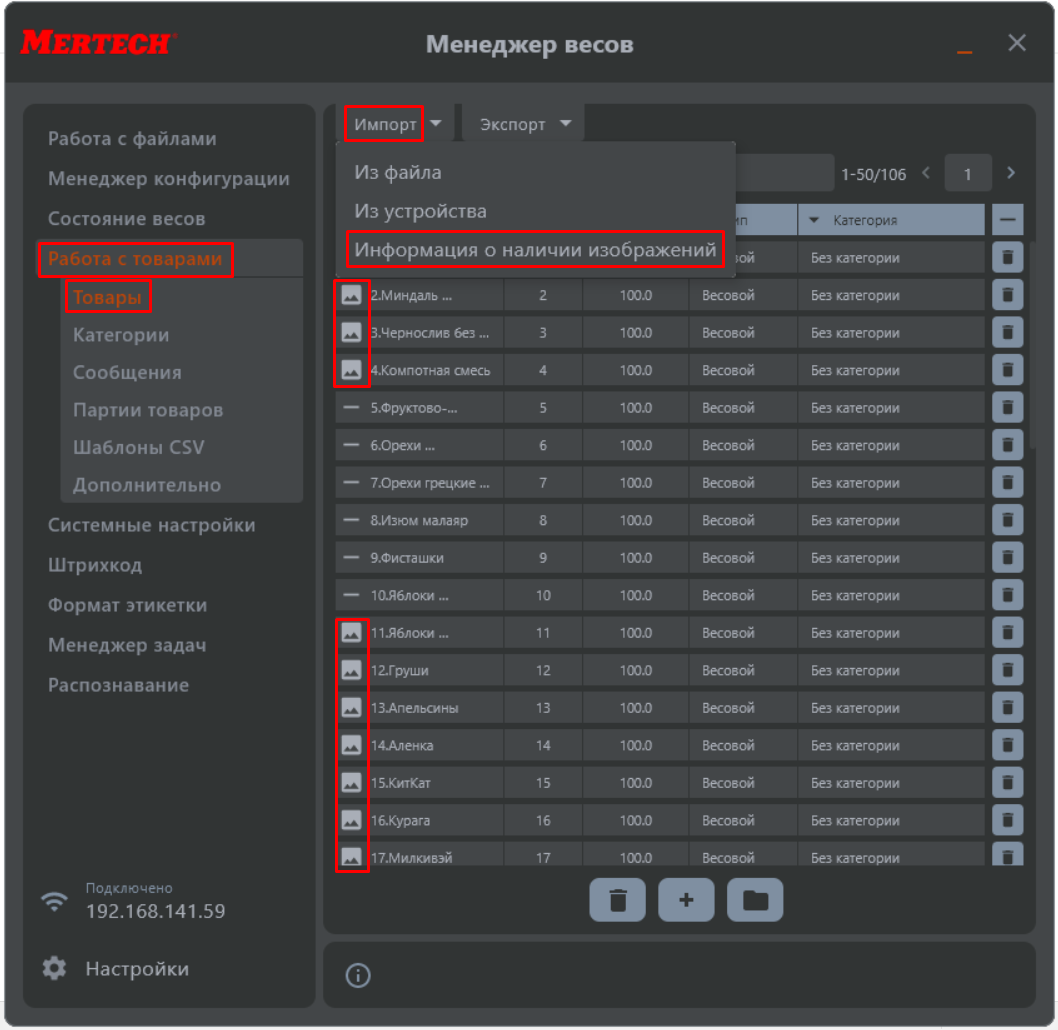Go to Шаблоны CSV section
Viewport: 1058px width, 1030px height.
(138, 447)
